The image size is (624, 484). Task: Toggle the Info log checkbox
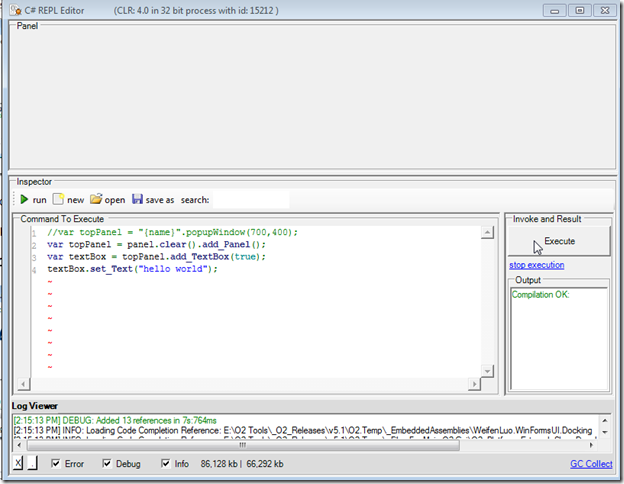[x=166, y=463]
